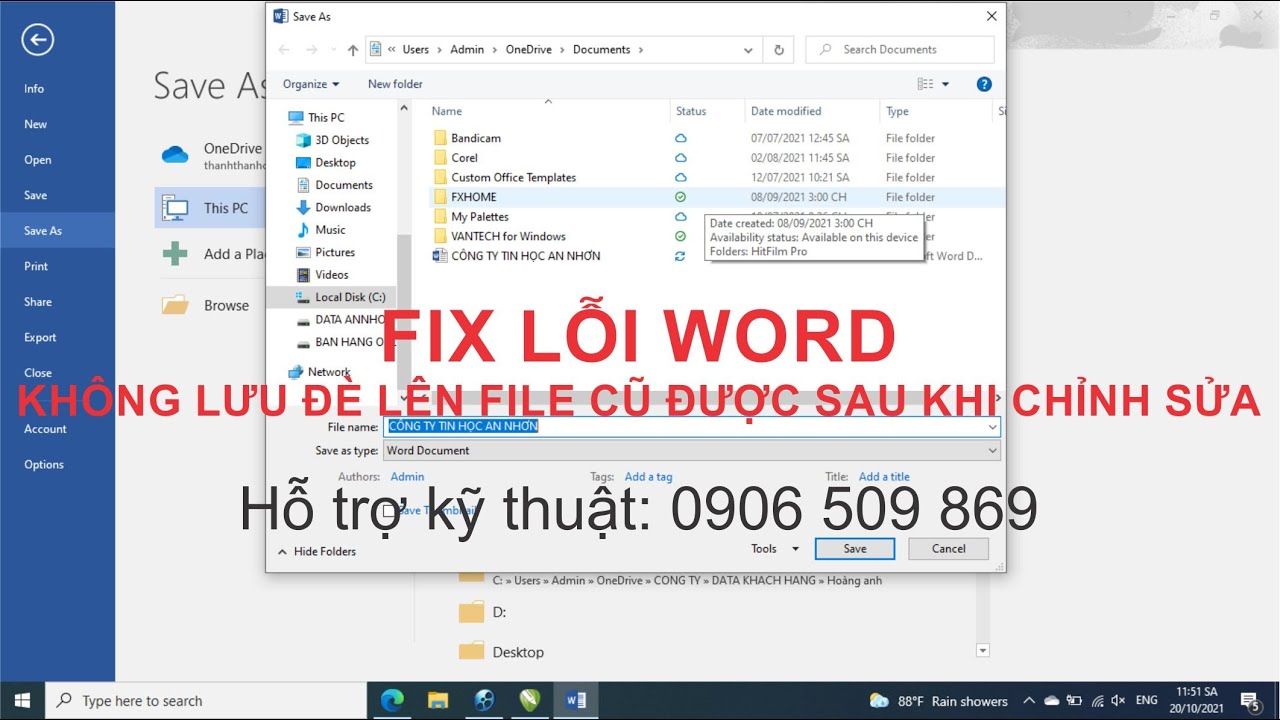This screenshot has width=1280, height=720.
Task: Open the Bandicam folder icon
Action: point(440,138)
